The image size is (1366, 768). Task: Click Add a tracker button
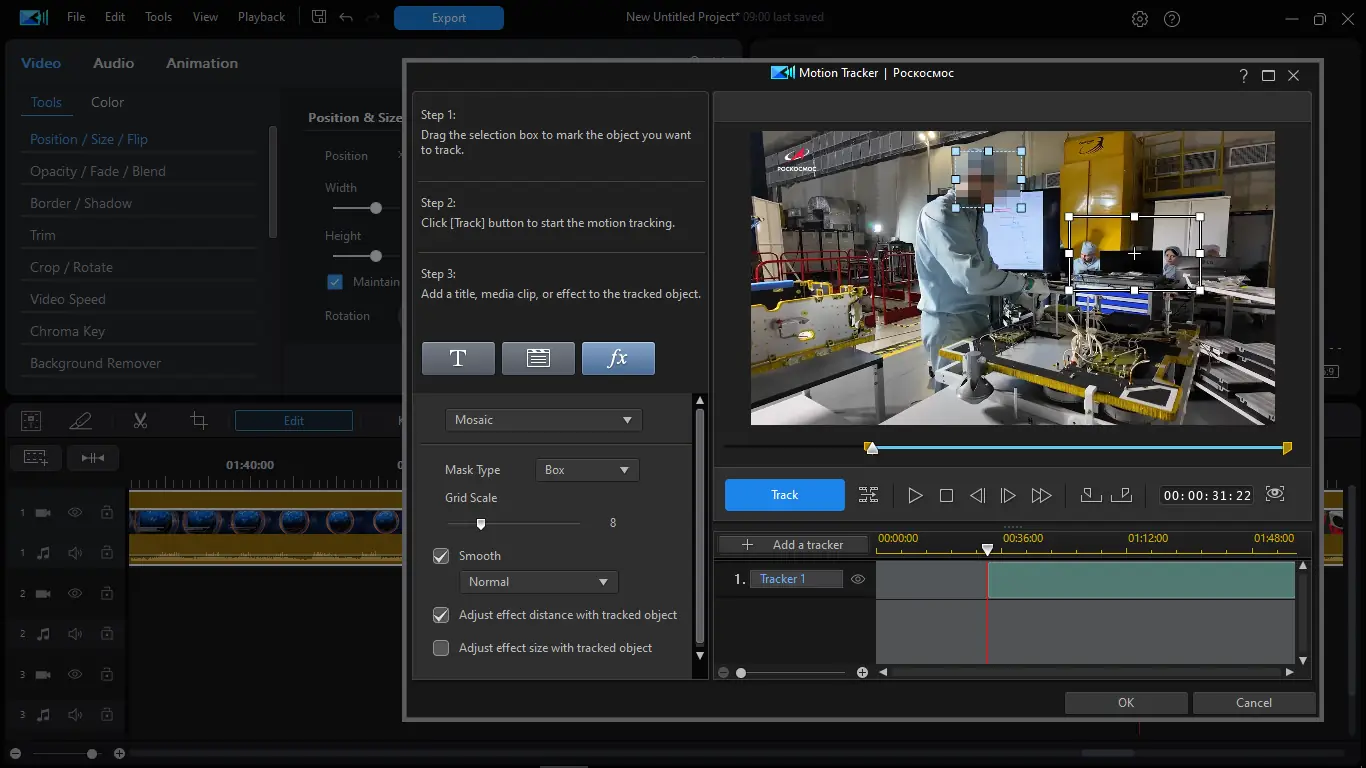[x=794, y=545]
